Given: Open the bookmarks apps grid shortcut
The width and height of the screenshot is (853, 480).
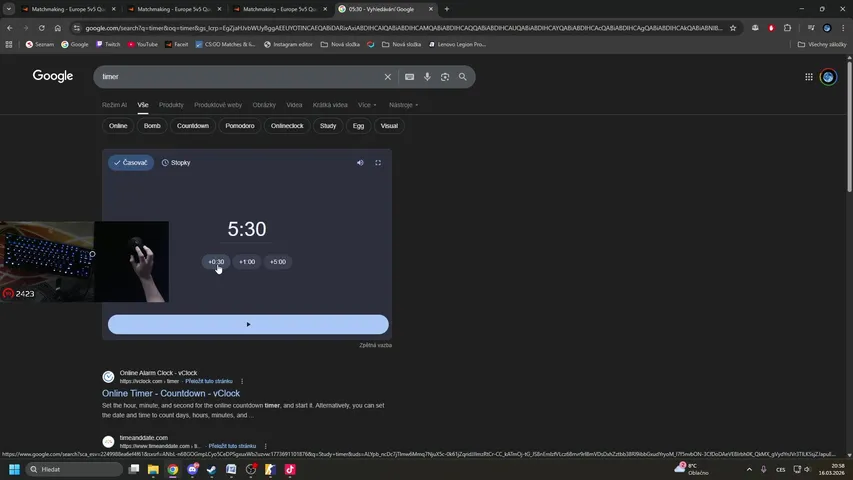Looking at the screenshot, I should [x=9, y=45].
